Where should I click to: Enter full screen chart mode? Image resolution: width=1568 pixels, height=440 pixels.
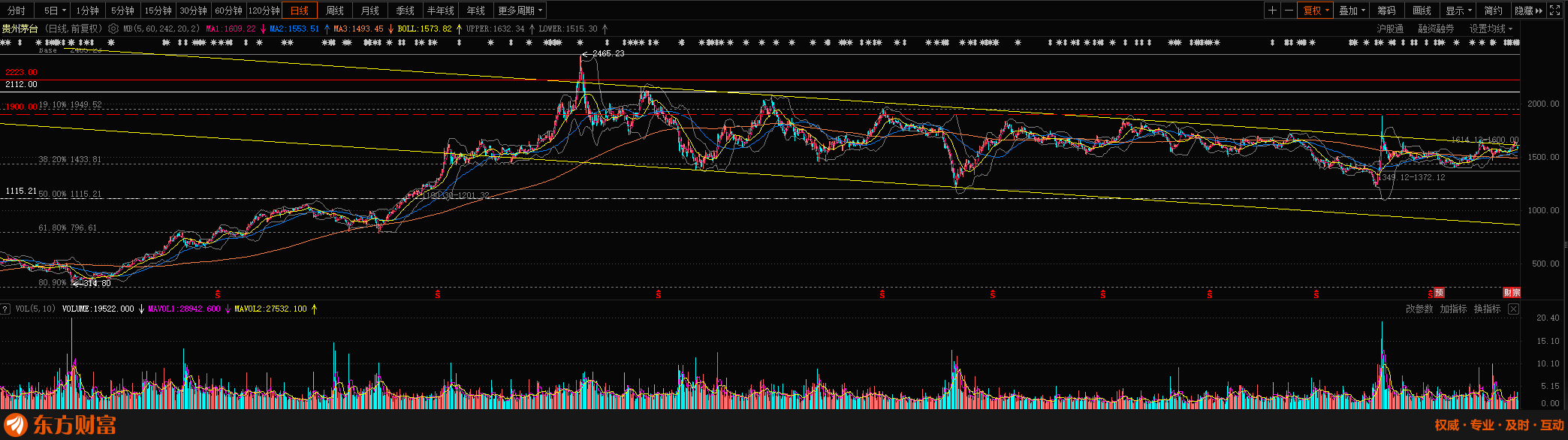tap(1555, 11)
